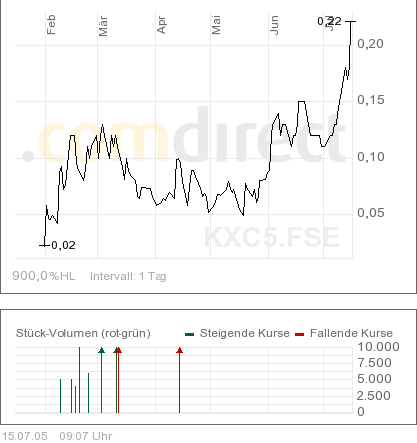Click the KXC5.FSE ticker watermark

pos(272,237)
